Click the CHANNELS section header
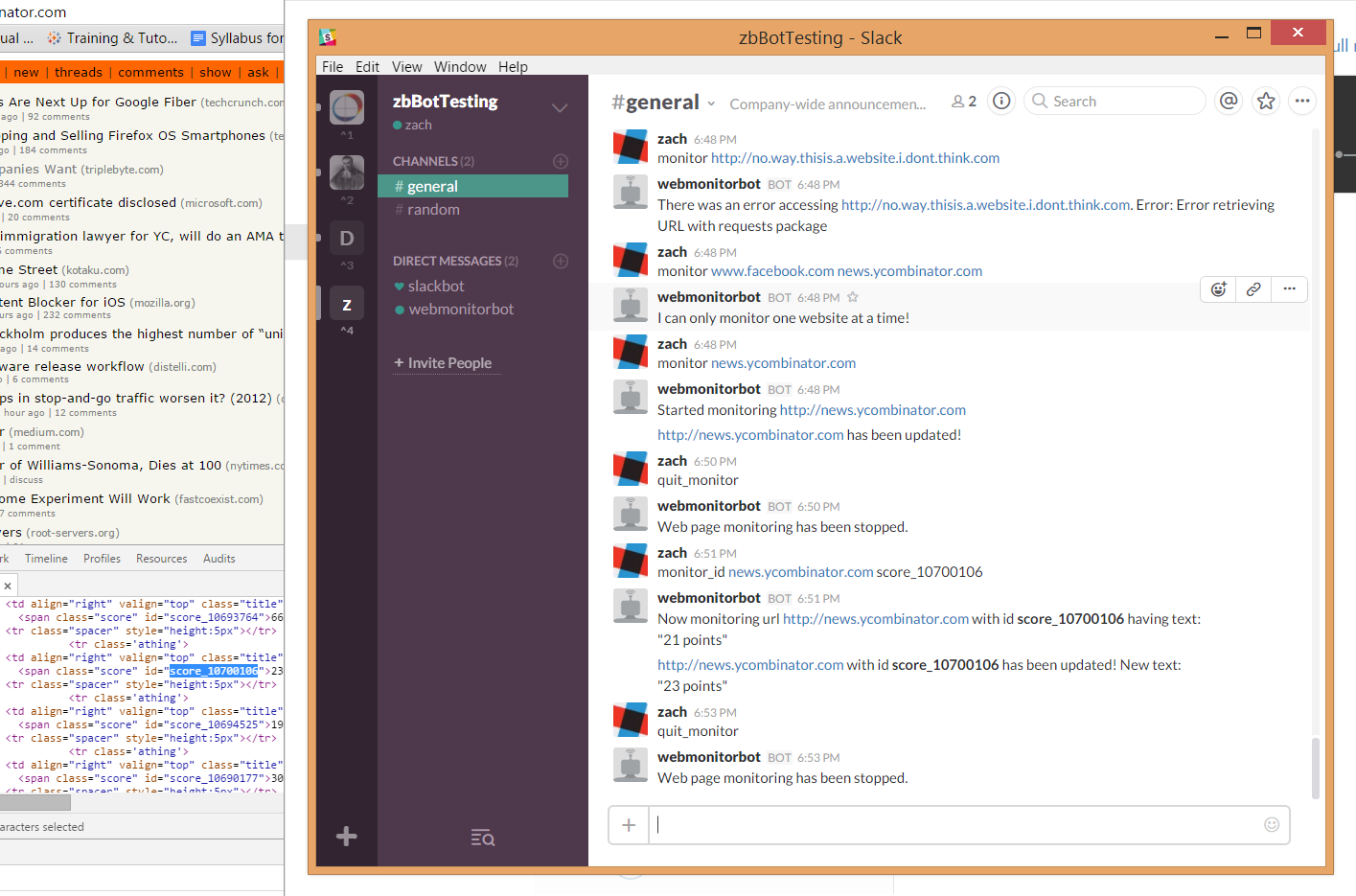 click(433, 161)
